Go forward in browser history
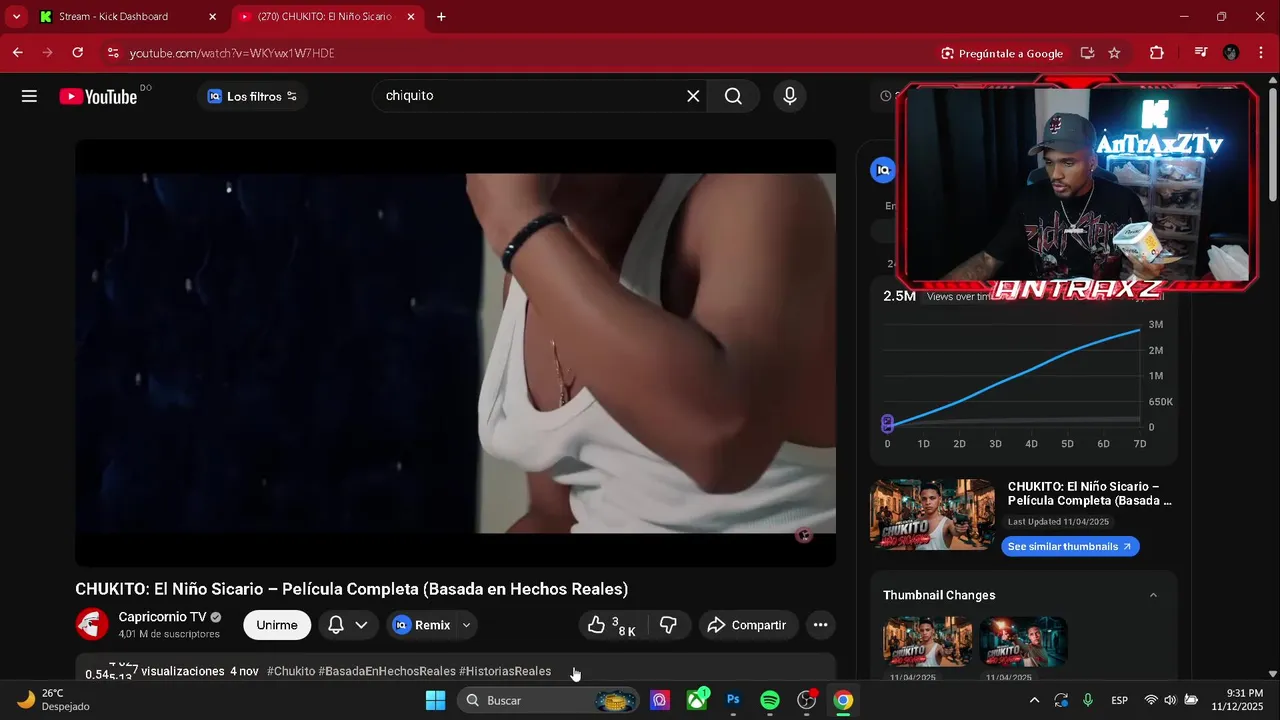This screenshot has height=720, width=1280. (48, 53)
